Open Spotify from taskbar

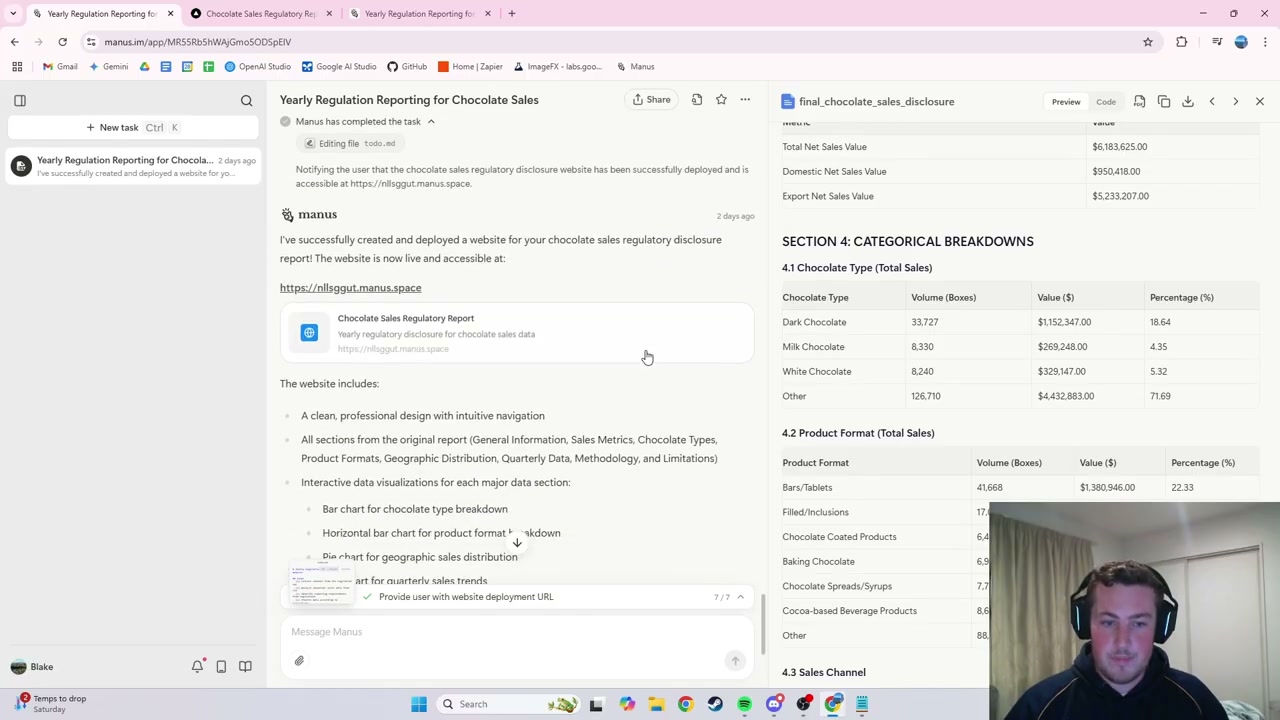tap(744, 704)
